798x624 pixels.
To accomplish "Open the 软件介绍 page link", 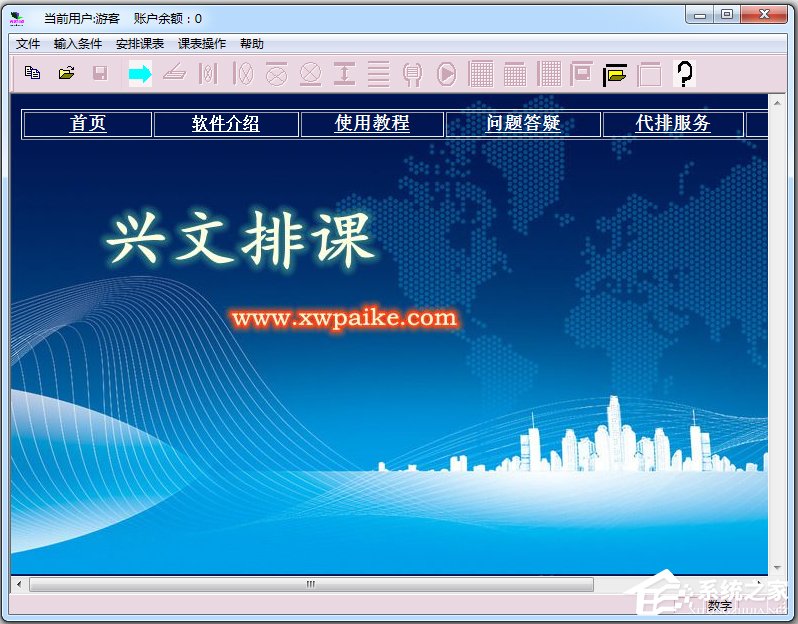I will pyautogui.click(x=226, y=123).
